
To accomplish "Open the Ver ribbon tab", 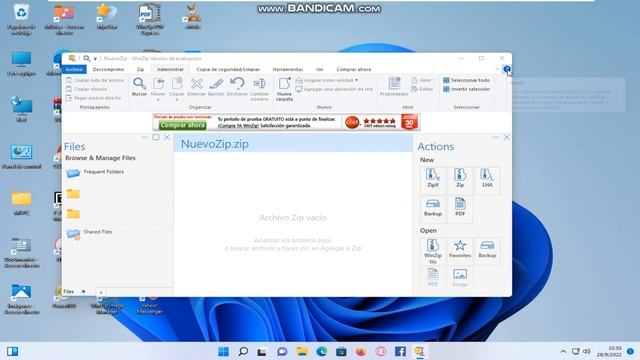I will point(320,69).
